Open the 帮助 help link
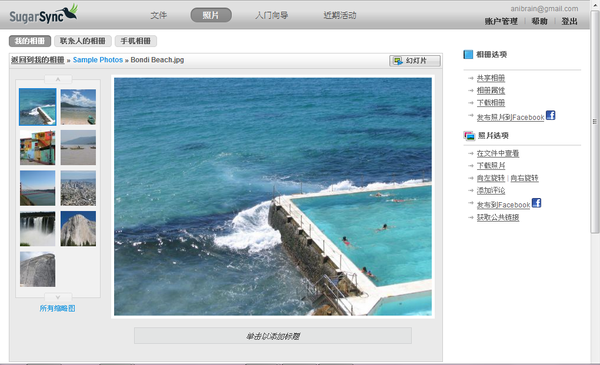 (x=540, y=21)
